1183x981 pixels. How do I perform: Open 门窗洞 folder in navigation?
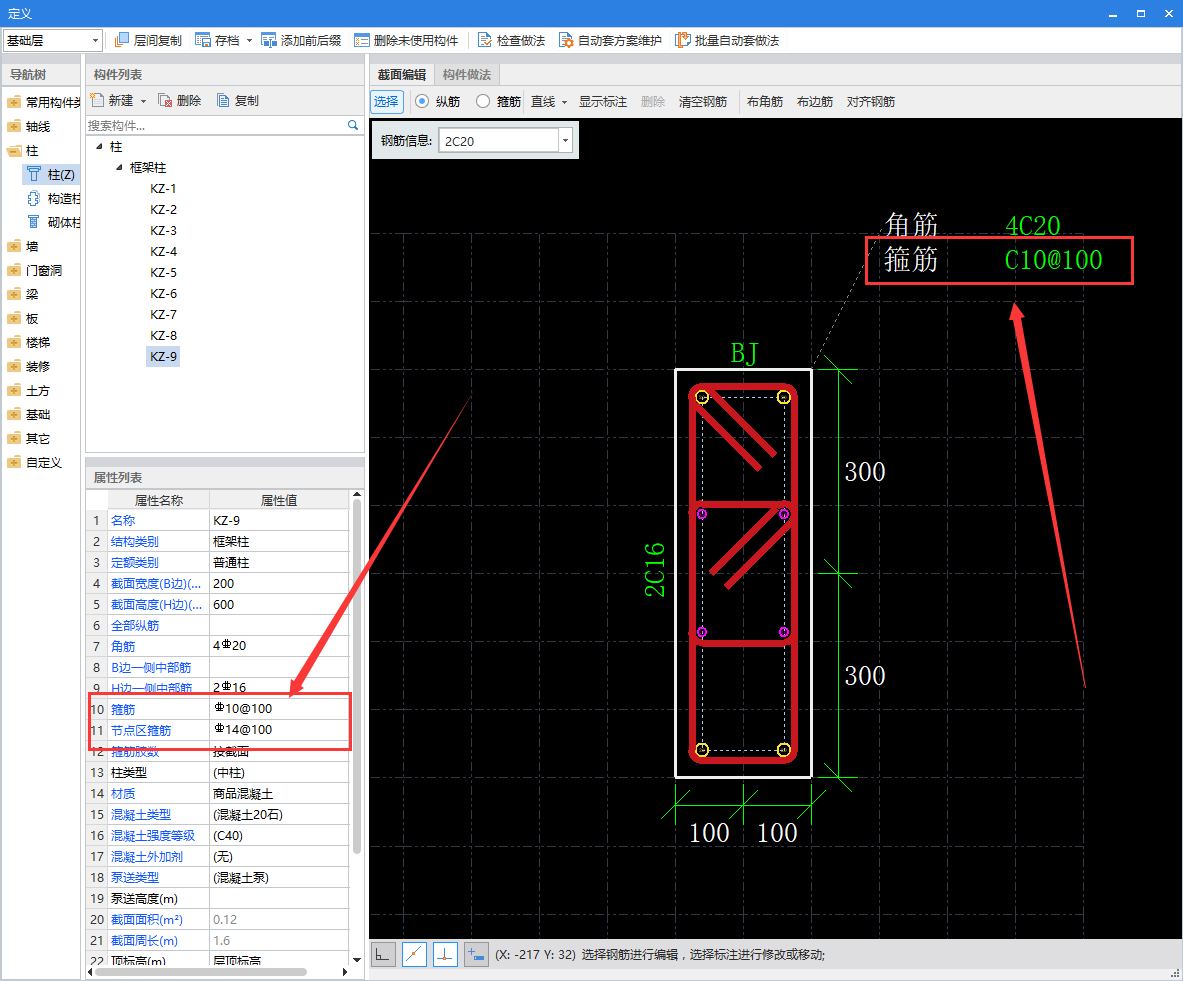(14, 270)
